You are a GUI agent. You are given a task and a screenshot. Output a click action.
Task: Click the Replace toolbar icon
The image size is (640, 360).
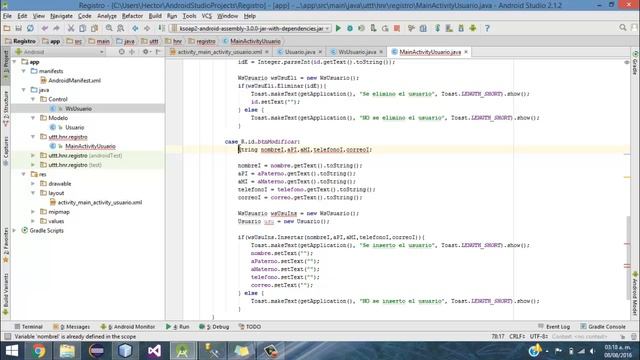click(121, 28)
